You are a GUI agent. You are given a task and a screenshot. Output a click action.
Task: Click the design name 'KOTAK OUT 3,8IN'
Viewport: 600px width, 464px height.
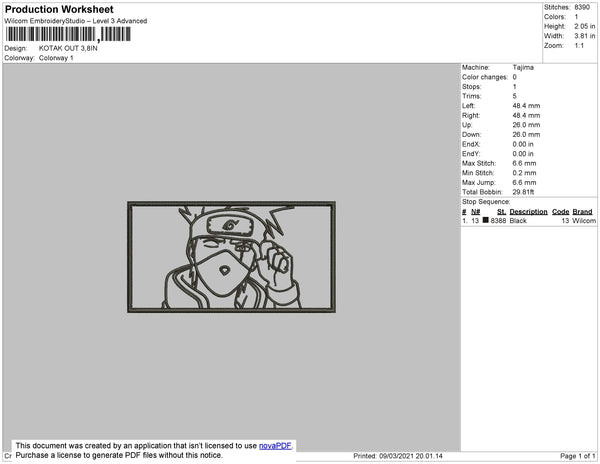point(68,49)
